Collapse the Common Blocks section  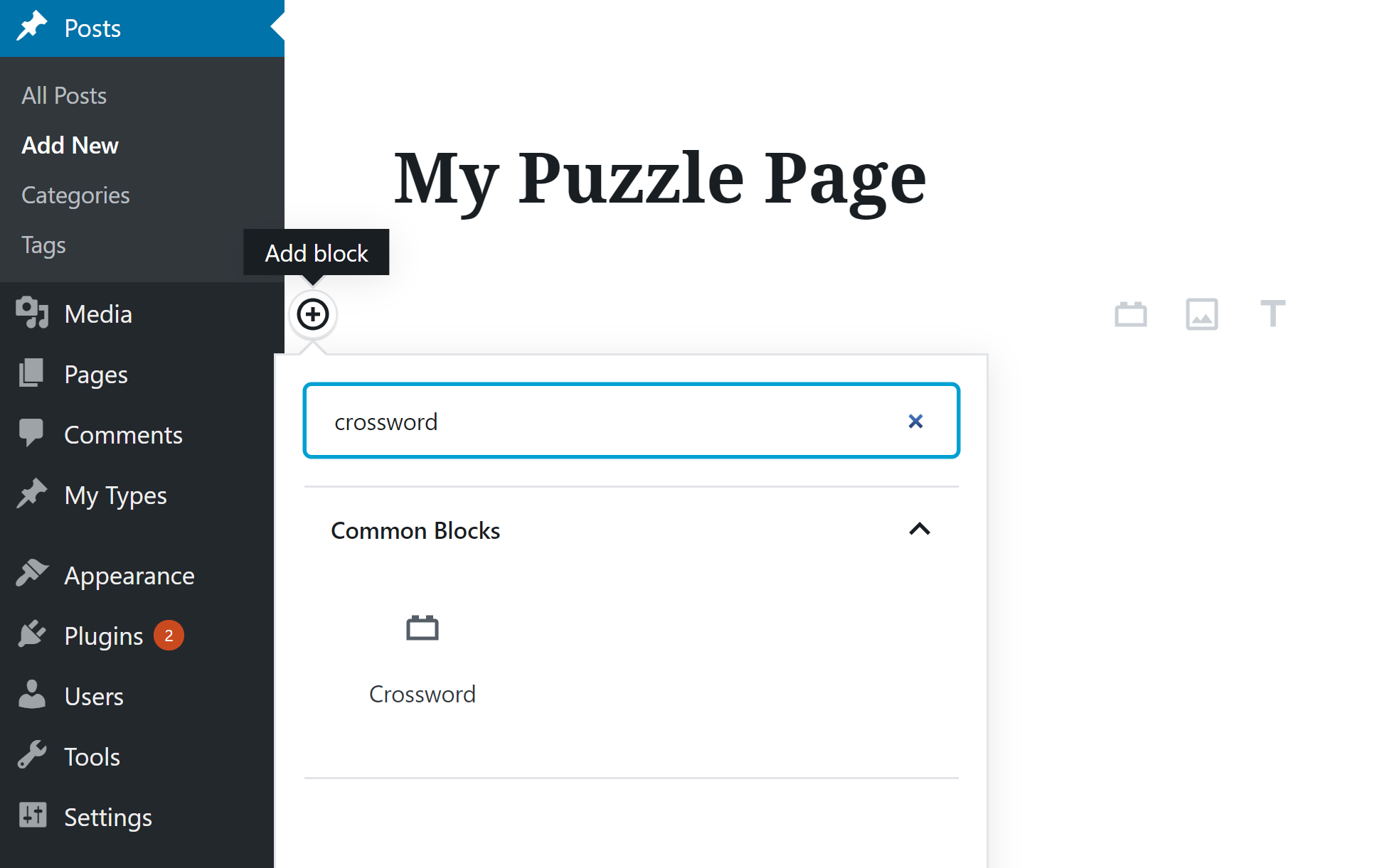click(x=919, y=530)
